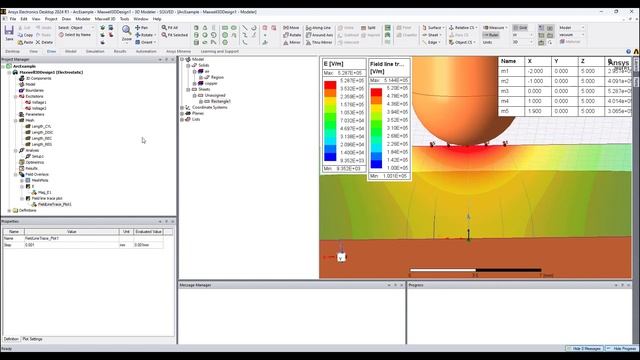The height and width of the screenshot is (360, 640).
Task: Click the Ruler toggle in ribbon
Action: coord(491,35)
